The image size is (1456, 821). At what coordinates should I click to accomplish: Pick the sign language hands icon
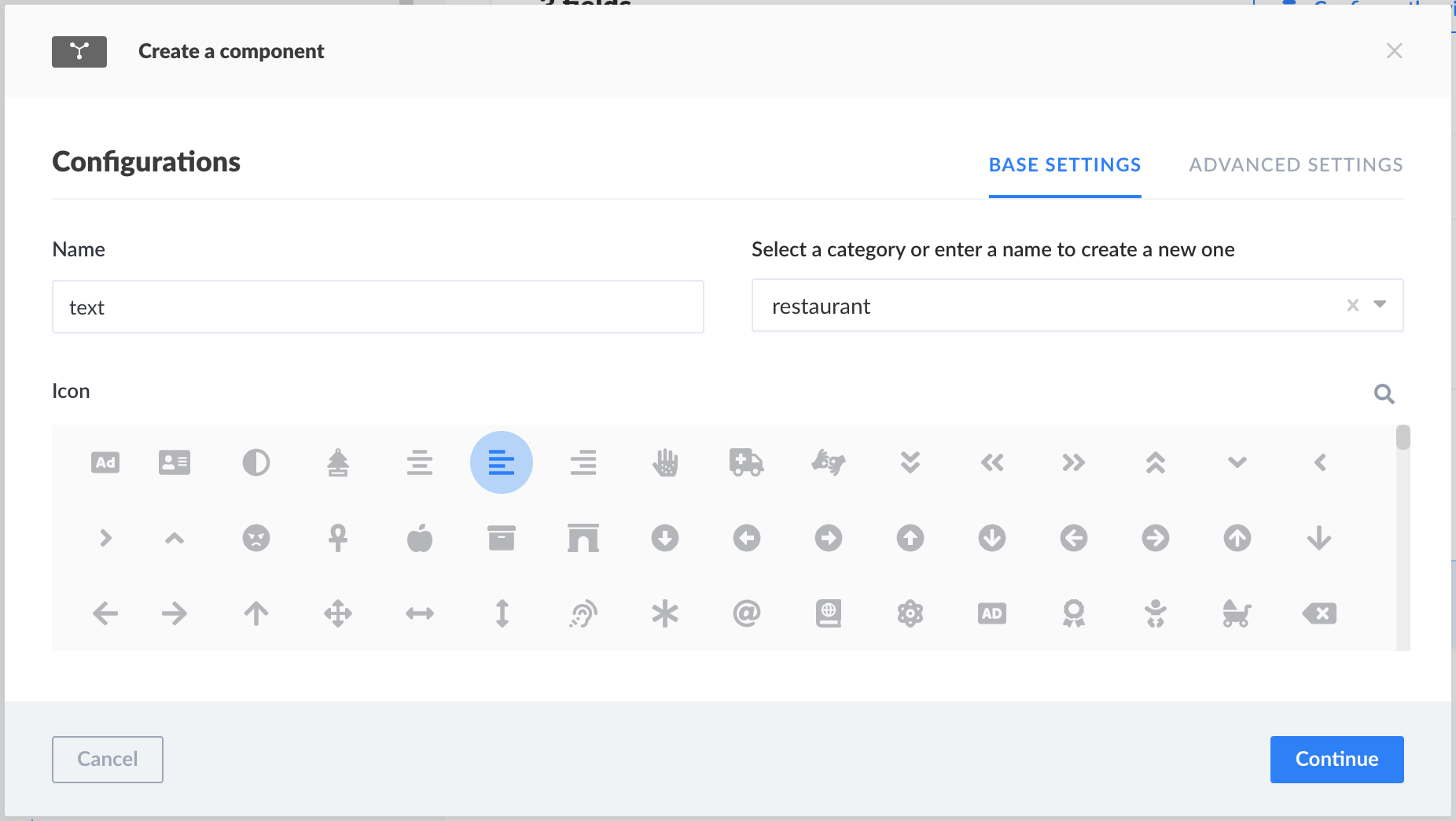click(x=829, y=462)
